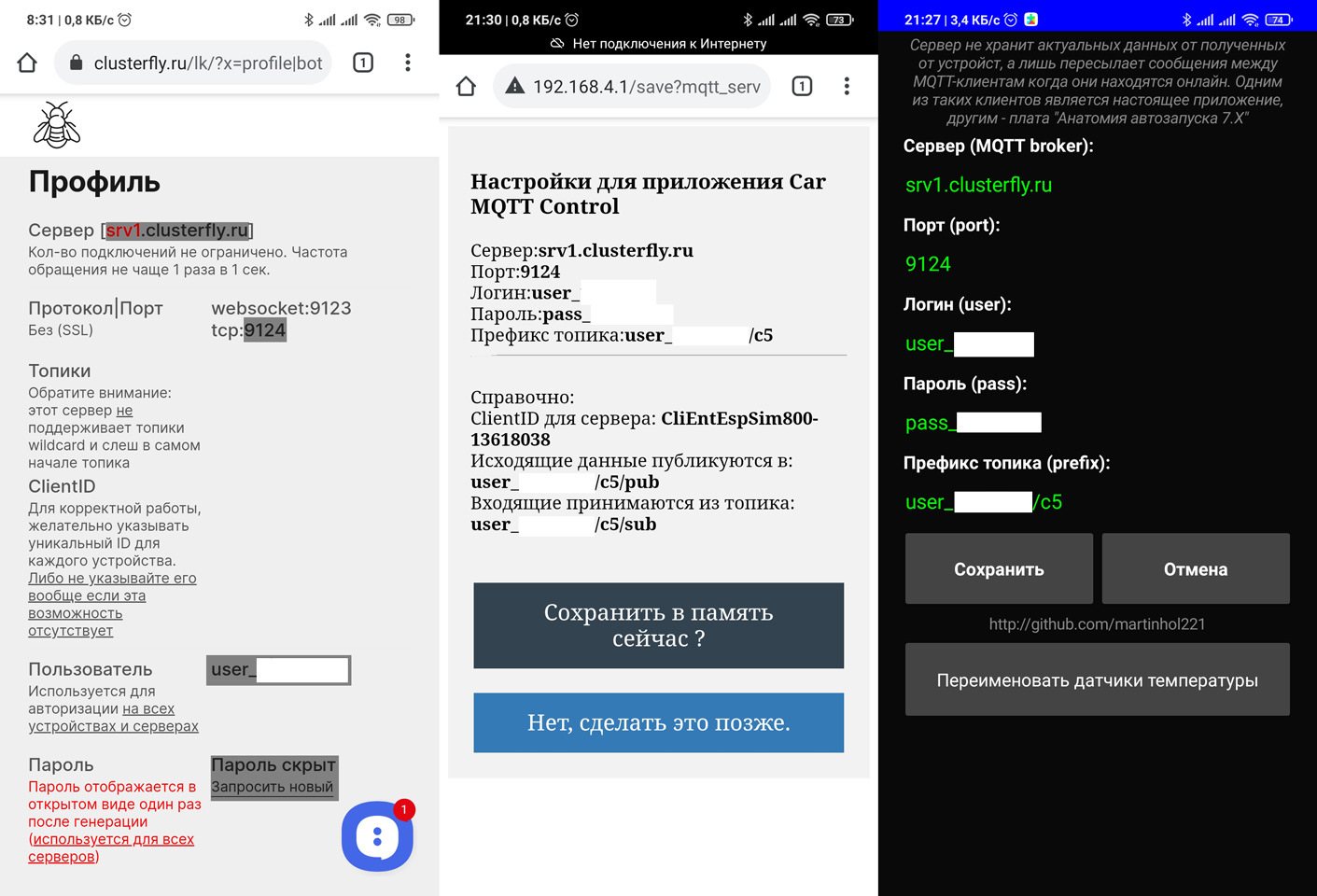Tap green port 9124 field in app
The width and height of the screenshot is (1317, 896).
click(928, 264)
